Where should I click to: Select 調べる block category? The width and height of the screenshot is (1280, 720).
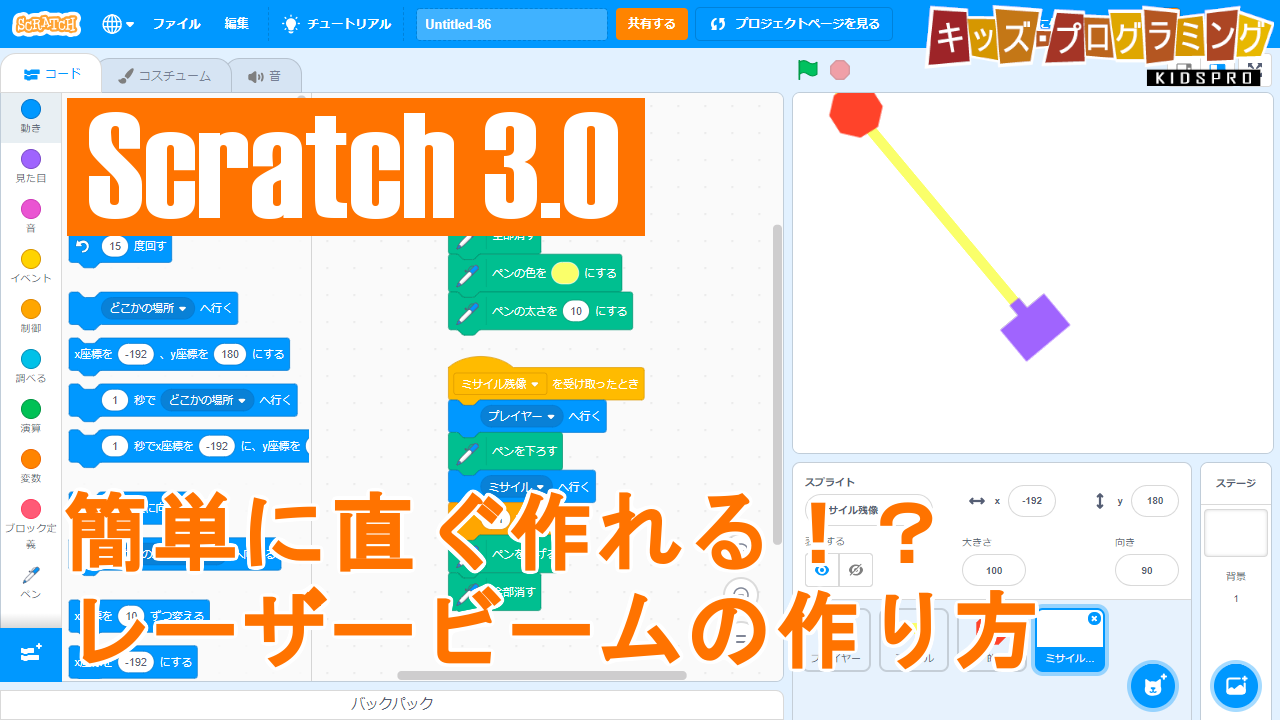(31, 366)
